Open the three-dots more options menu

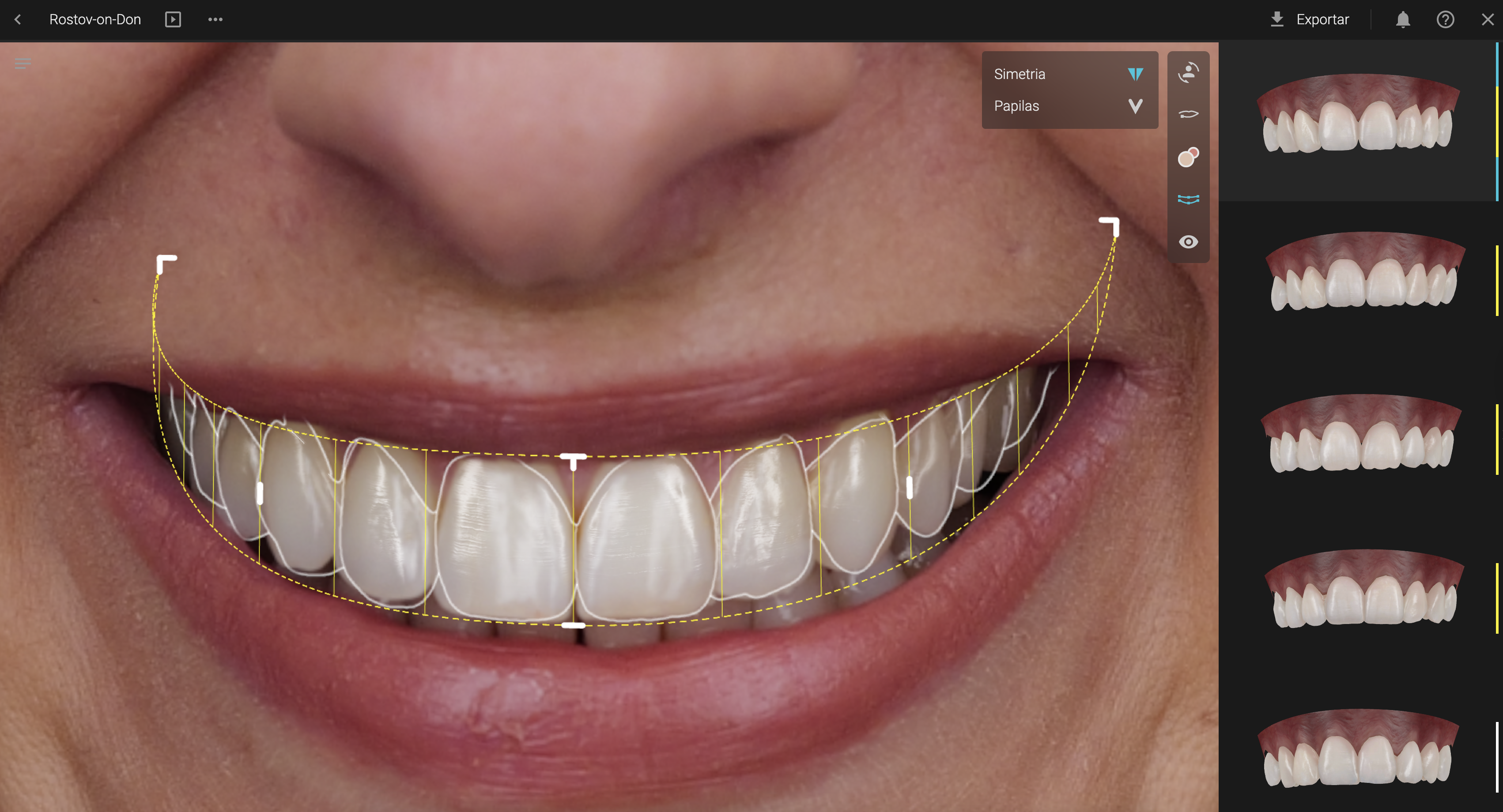coord(215,20)
